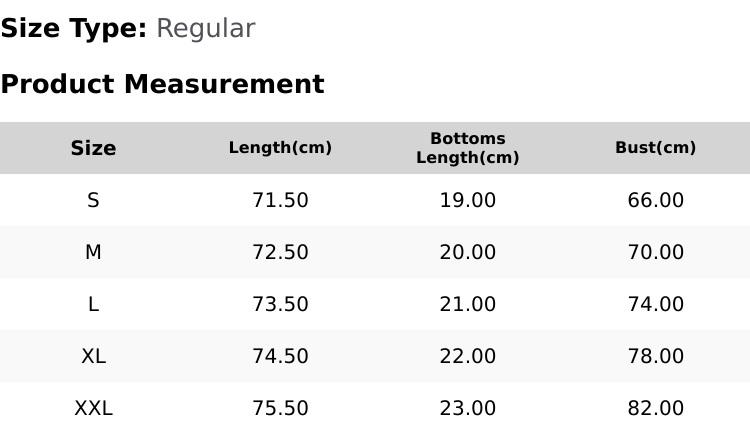Click the 74.00 bust value
Screen dimensions: 750x434
(x=655, y=304)
